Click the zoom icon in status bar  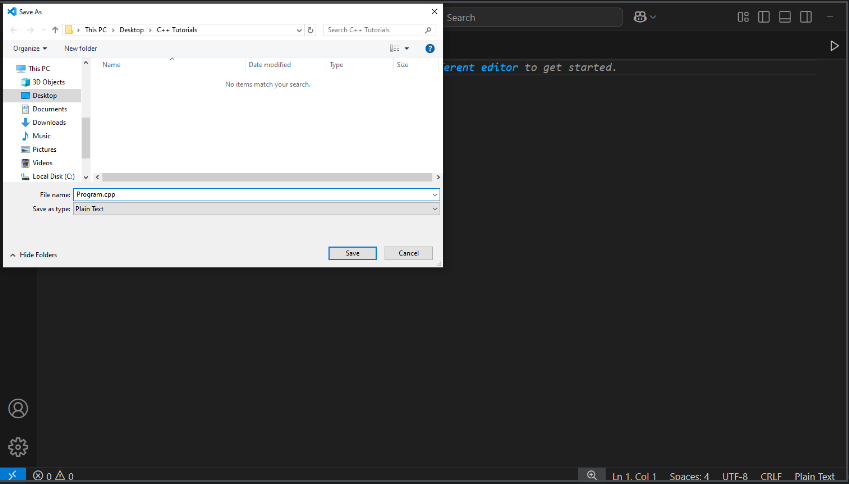coord(592,476)
